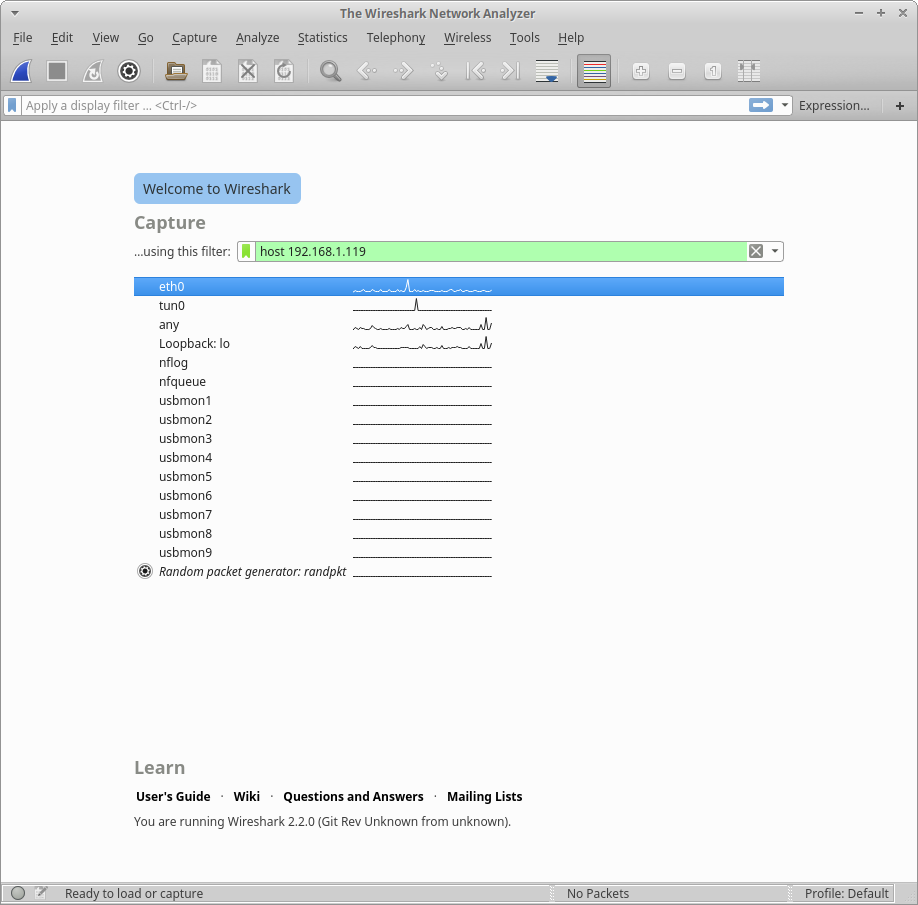Click the zoom out text icon
This screenshot has width=918, height=905.
point(677,71)
